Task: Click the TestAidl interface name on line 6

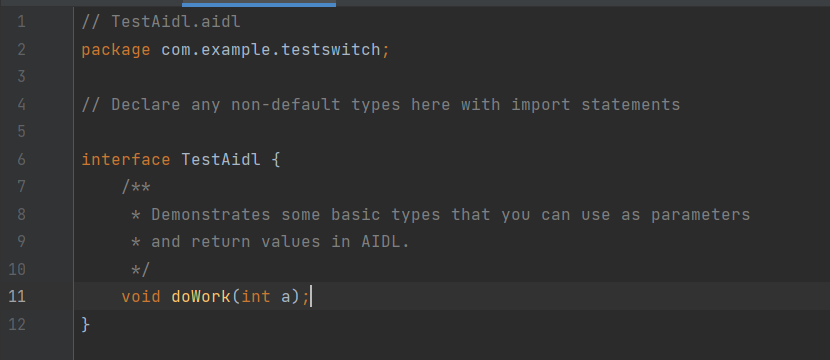Action: pos(221,160)
